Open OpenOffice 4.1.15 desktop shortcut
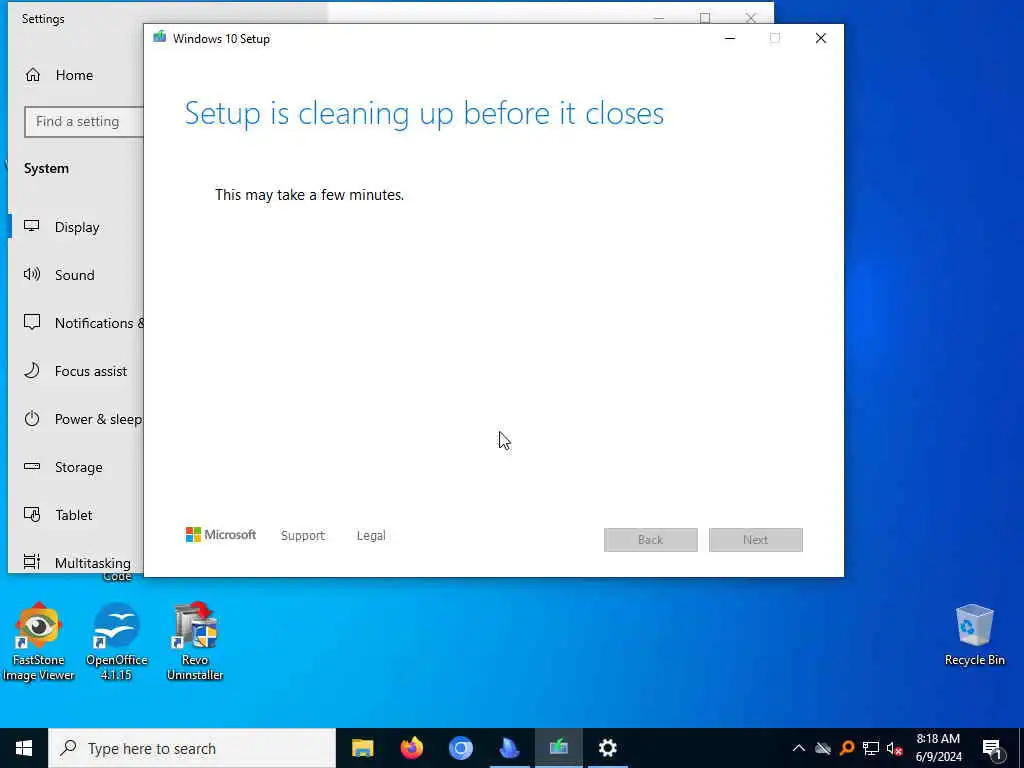1024x768 pixels. (x=117, y=642)
